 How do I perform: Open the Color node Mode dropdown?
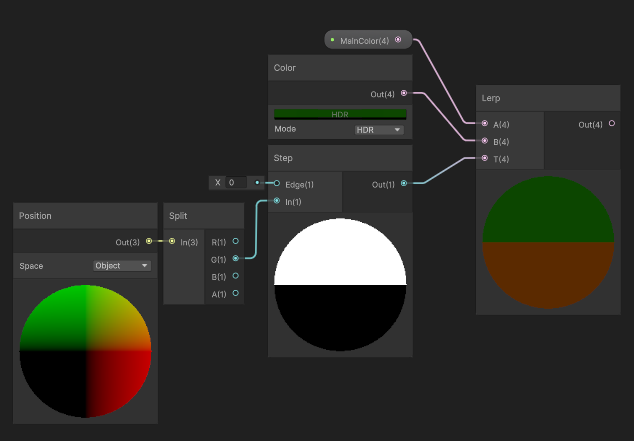point(379,130)
